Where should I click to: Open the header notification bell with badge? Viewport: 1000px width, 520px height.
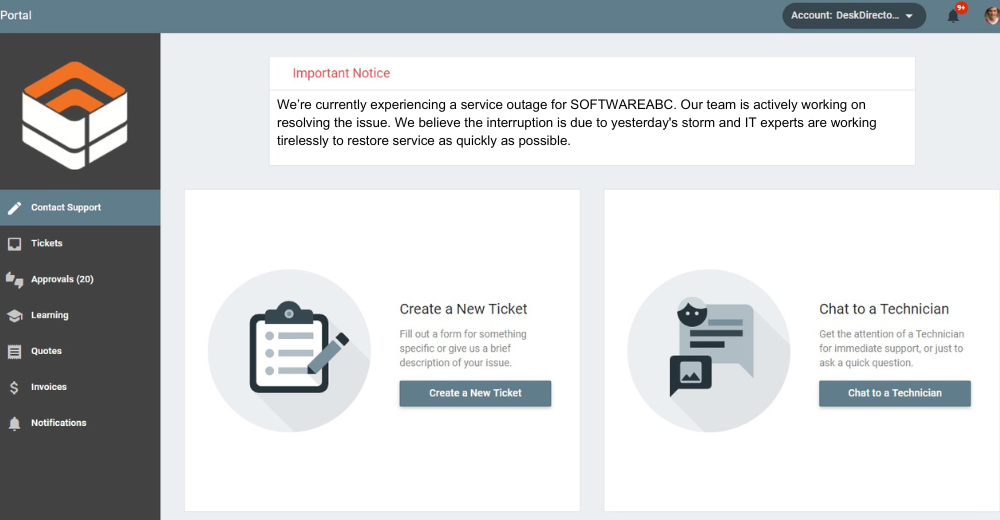[x=953, y=16]
